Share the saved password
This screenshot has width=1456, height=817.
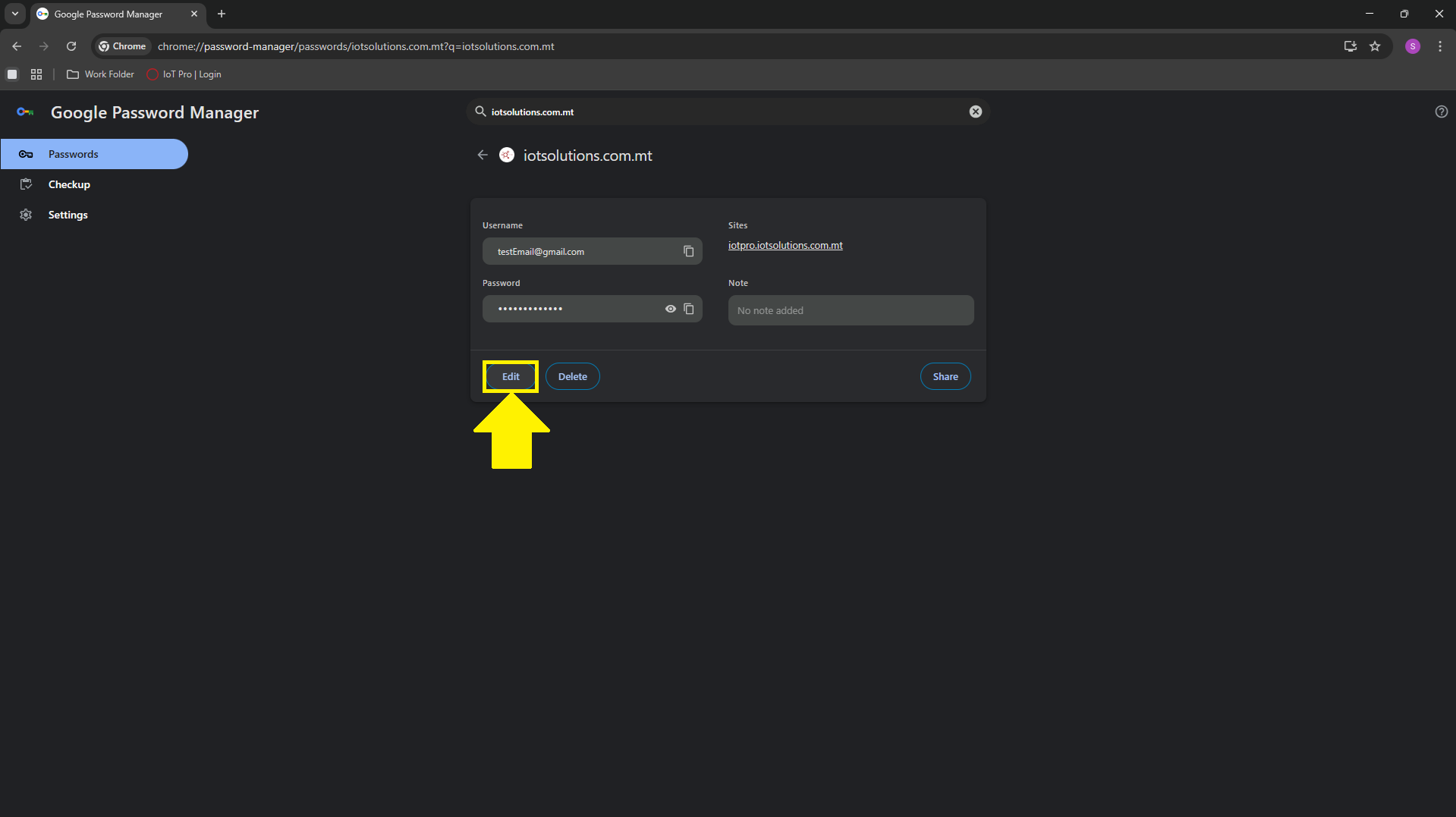click(x=945, y=376)
